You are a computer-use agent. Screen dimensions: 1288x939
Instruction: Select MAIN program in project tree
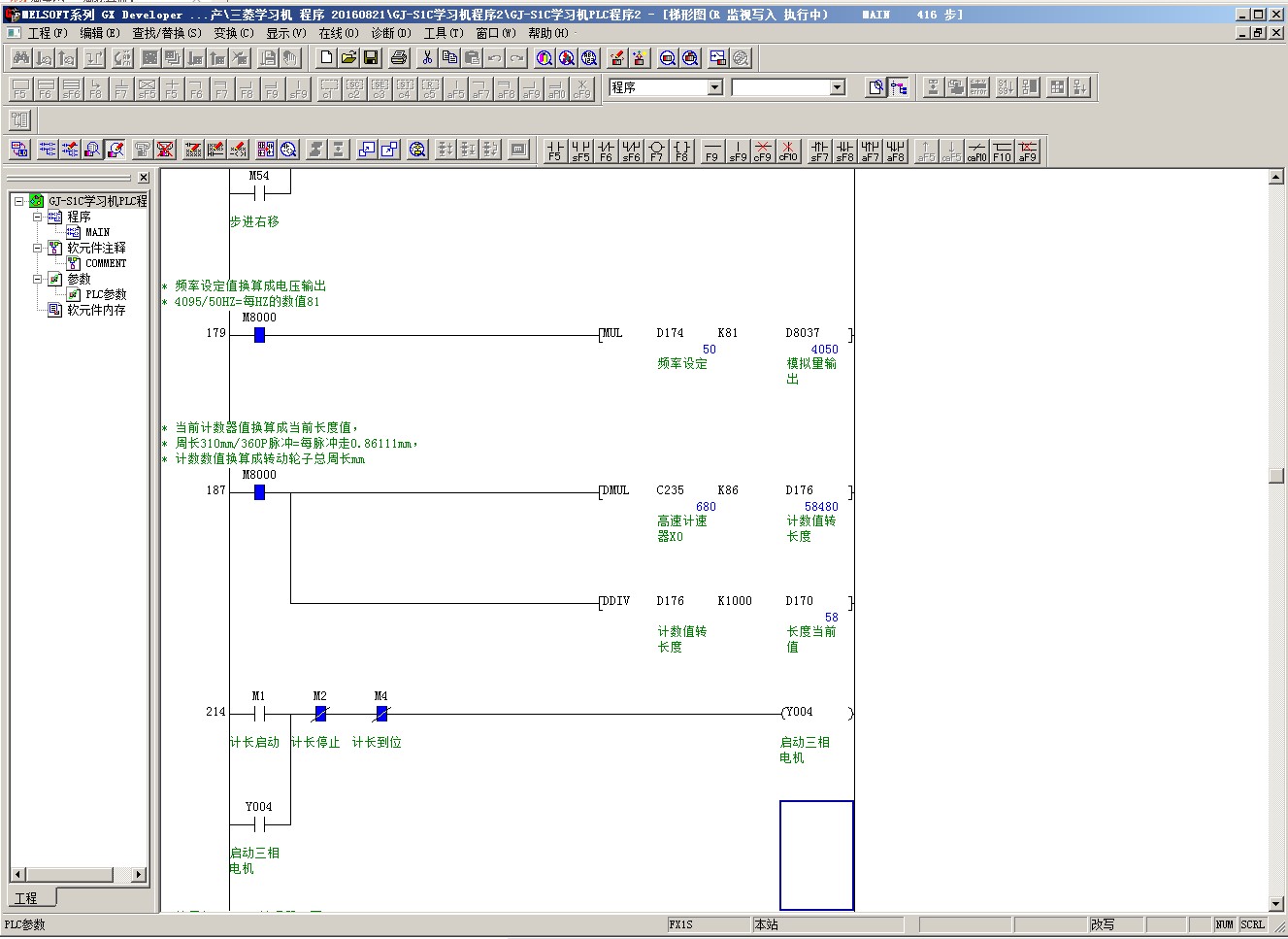click(97, 232)
